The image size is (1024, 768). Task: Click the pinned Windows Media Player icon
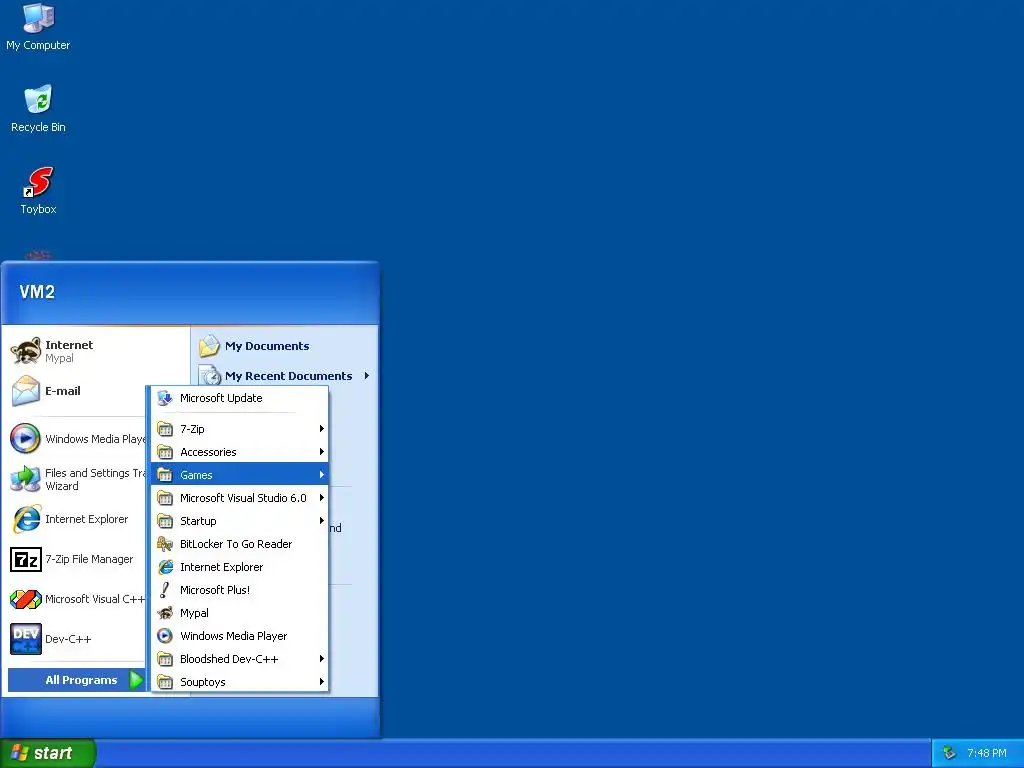[26, 438]
